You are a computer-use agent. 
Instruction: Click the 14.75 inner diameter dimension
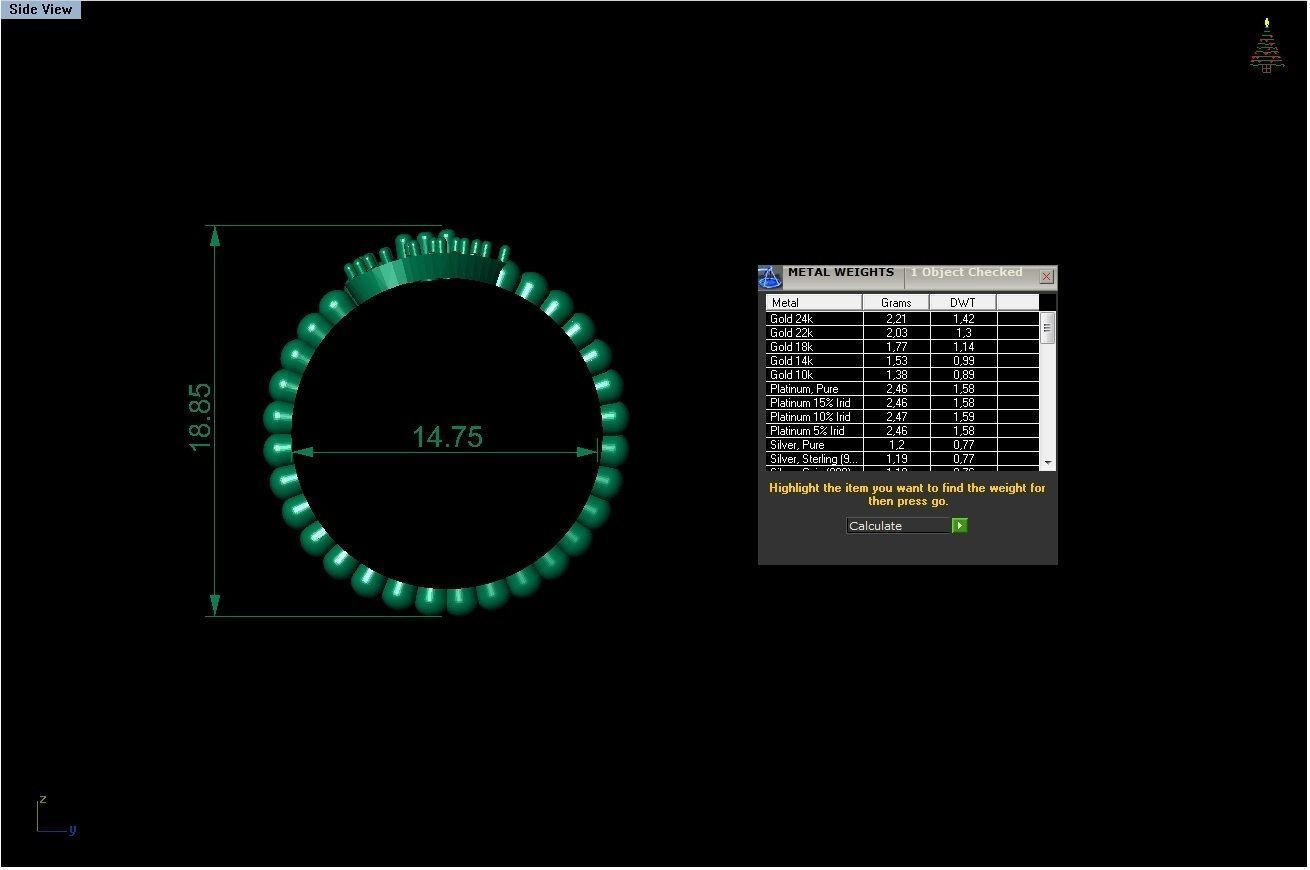click(447, 437)
